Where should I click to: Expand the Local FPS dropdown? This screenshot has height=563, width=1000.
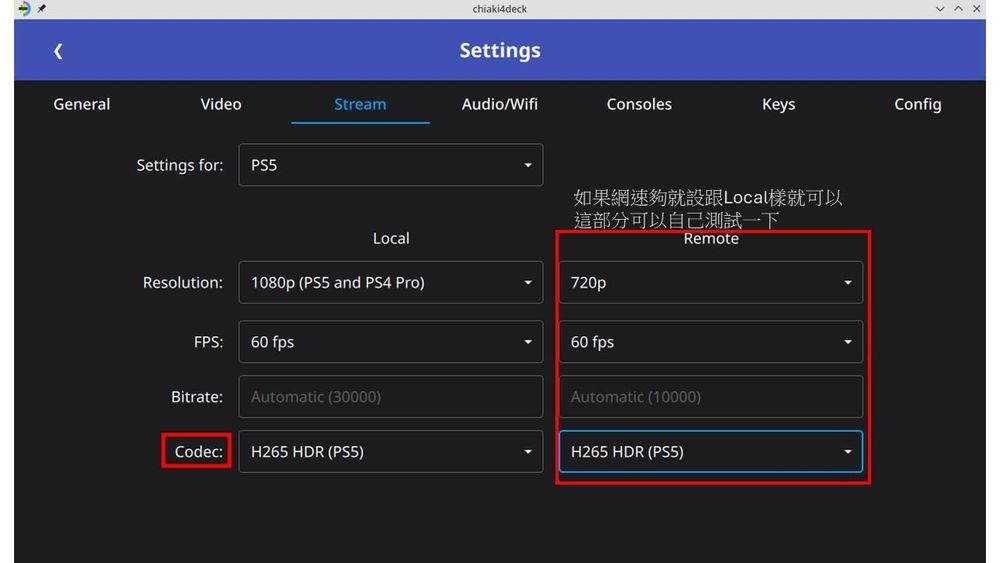click(x=391, y=342)
